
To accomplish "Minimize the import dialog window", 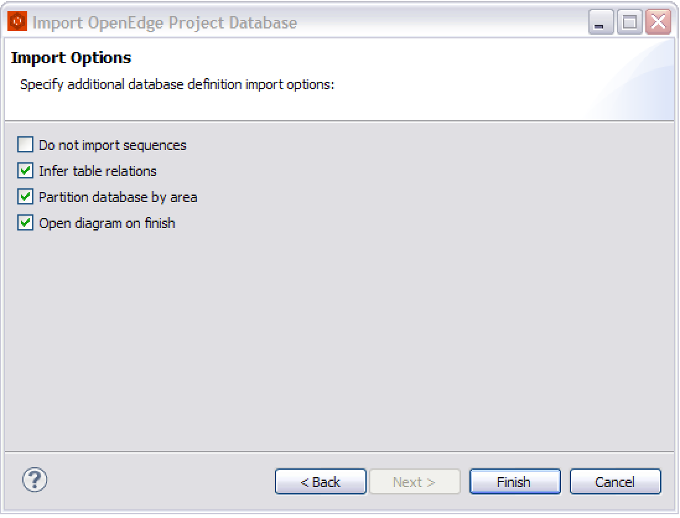I will [600, 23].
